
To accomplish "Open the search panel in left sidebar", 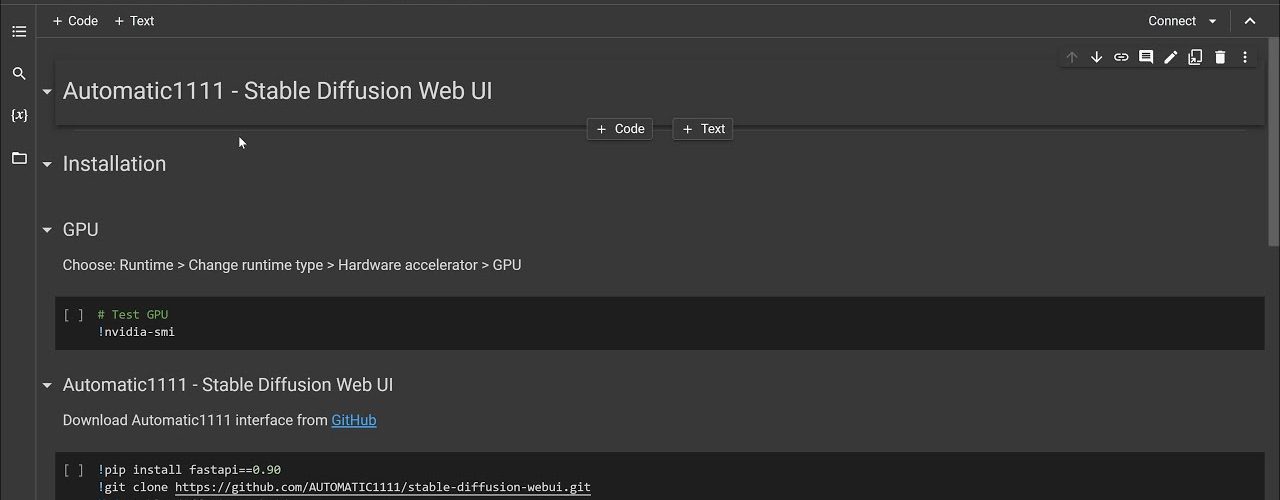I will (19, 74).
